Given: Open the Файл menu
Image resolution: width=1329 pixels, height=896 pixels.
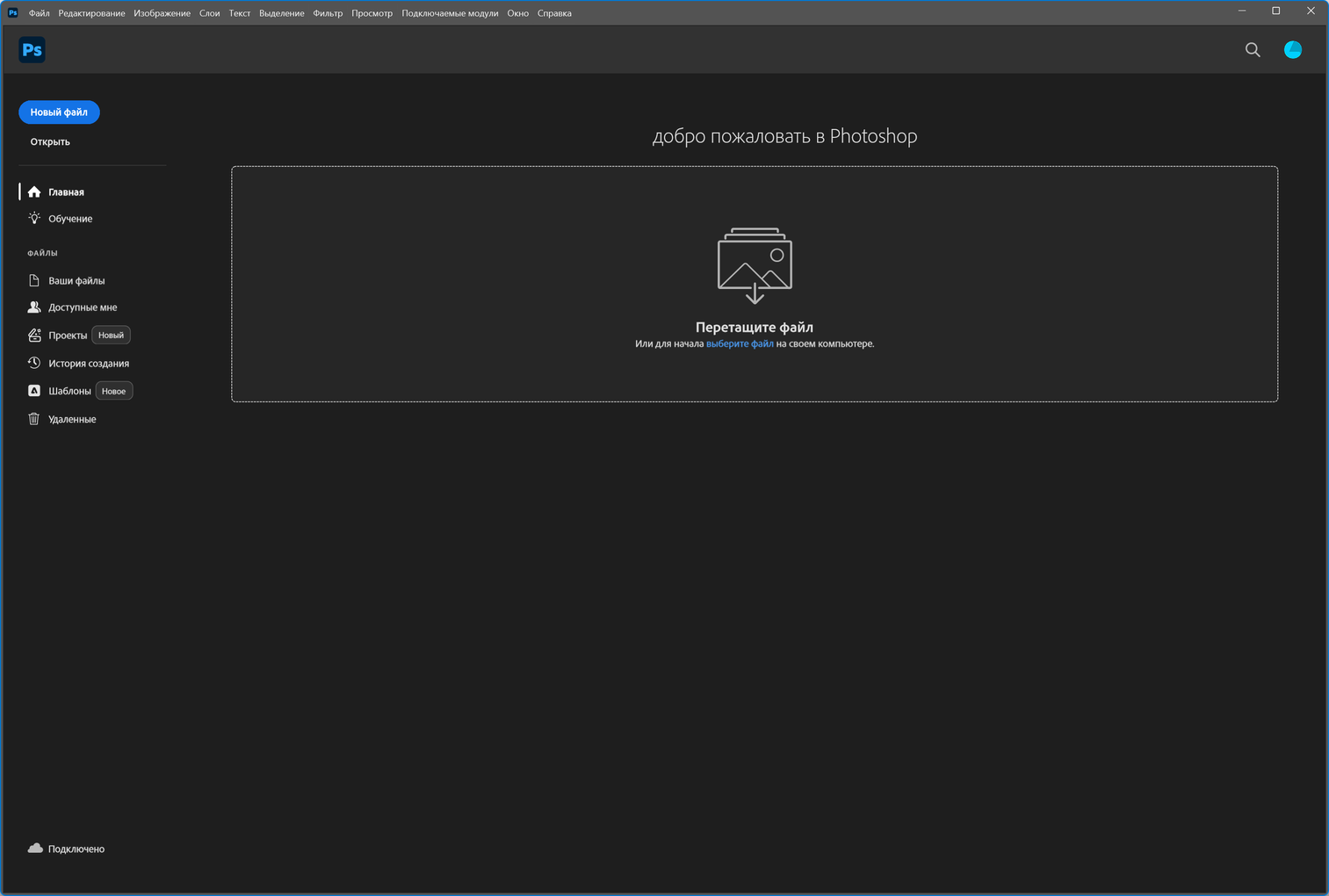Looking at the screenshot, I should coord(39,13).
